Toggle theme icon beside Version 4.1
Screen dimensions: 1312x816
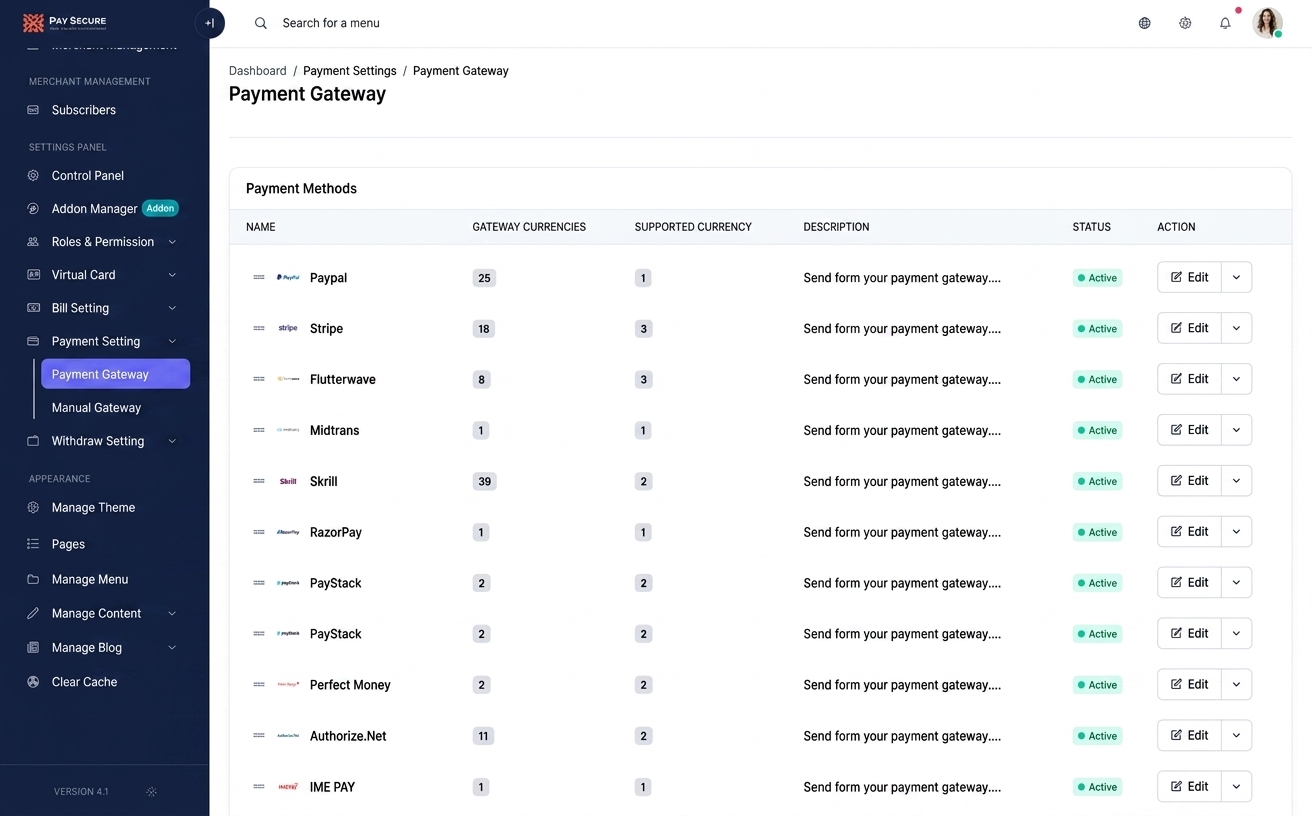pyautogui.click(x=152, y=791)
